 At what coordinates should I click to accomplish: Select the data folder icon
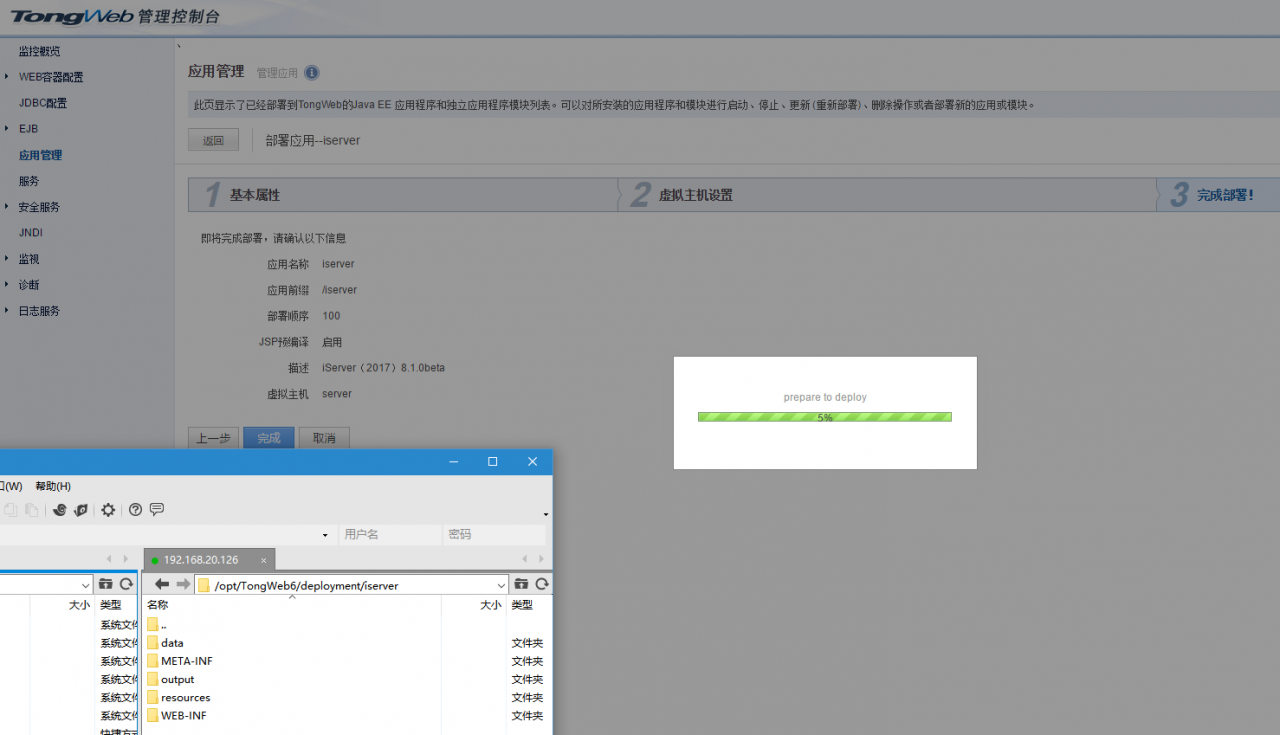coord(153,643)
